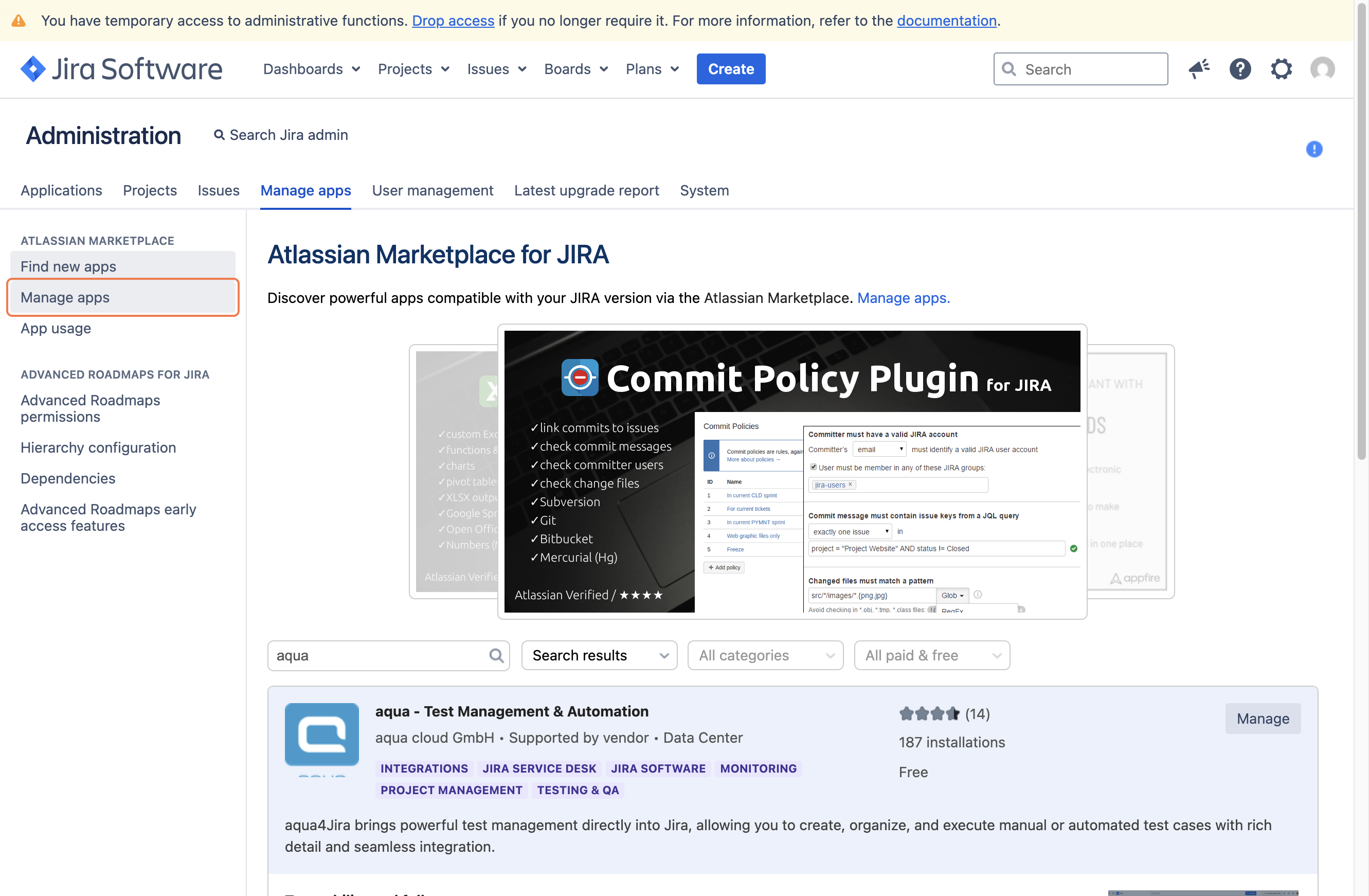Open the settings gear icon
This screenshot has width=1369, height=896.
(1281, 69)
